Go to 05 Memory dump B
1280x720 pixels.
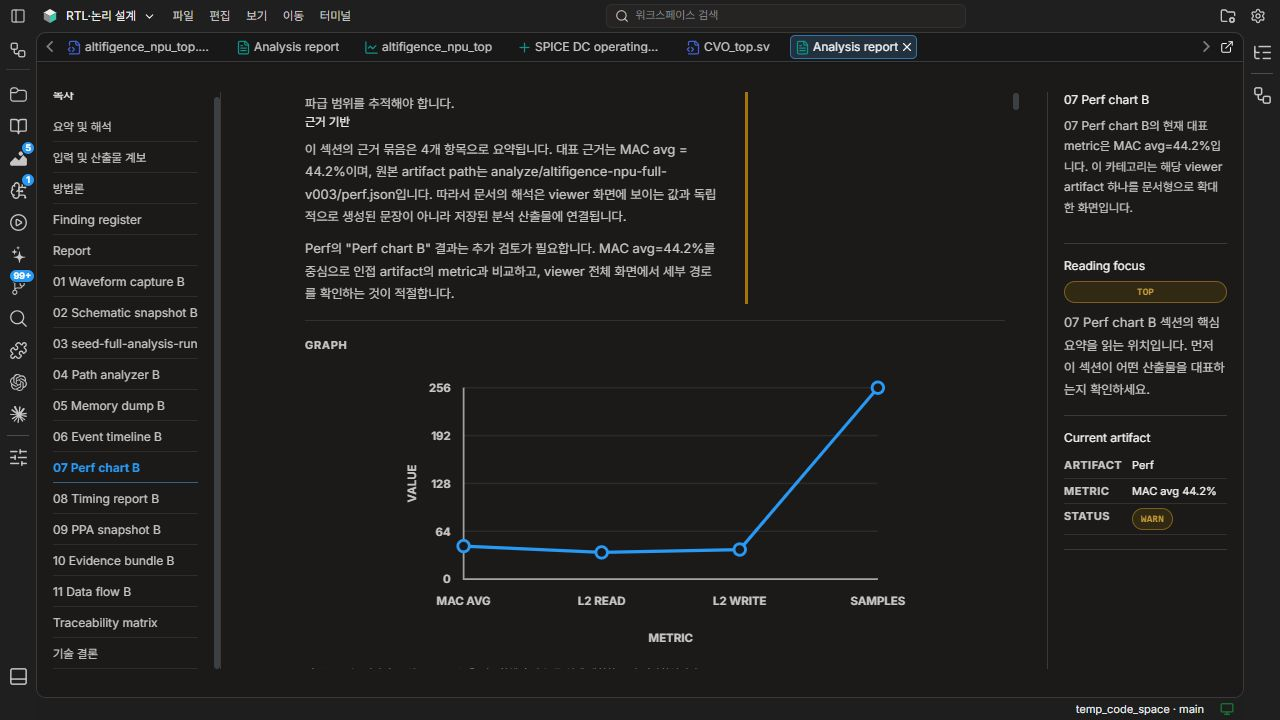tap(125, 406)
